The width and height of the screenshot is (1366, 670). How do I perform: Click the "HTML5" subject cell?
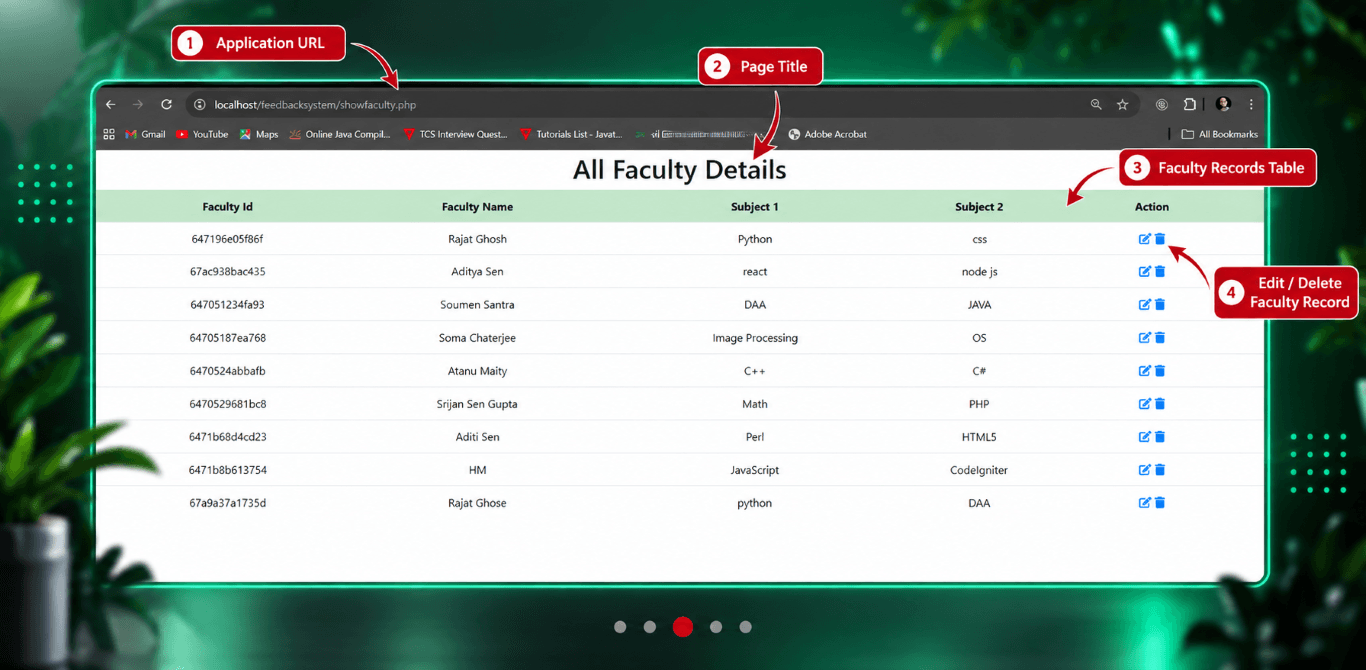point(979,437)
